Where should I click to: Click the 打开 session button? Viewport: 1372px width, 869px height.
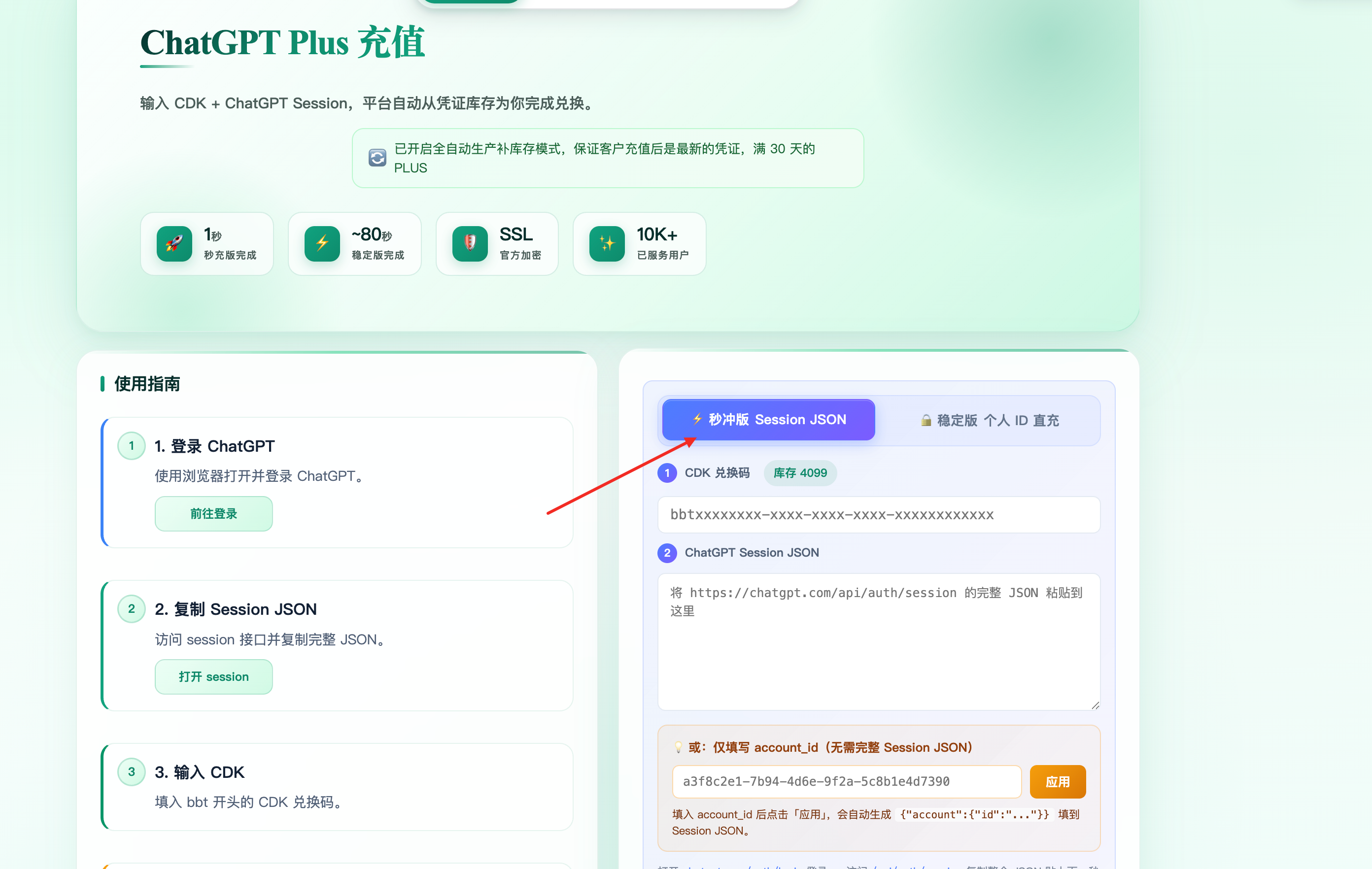pos(214,676)
